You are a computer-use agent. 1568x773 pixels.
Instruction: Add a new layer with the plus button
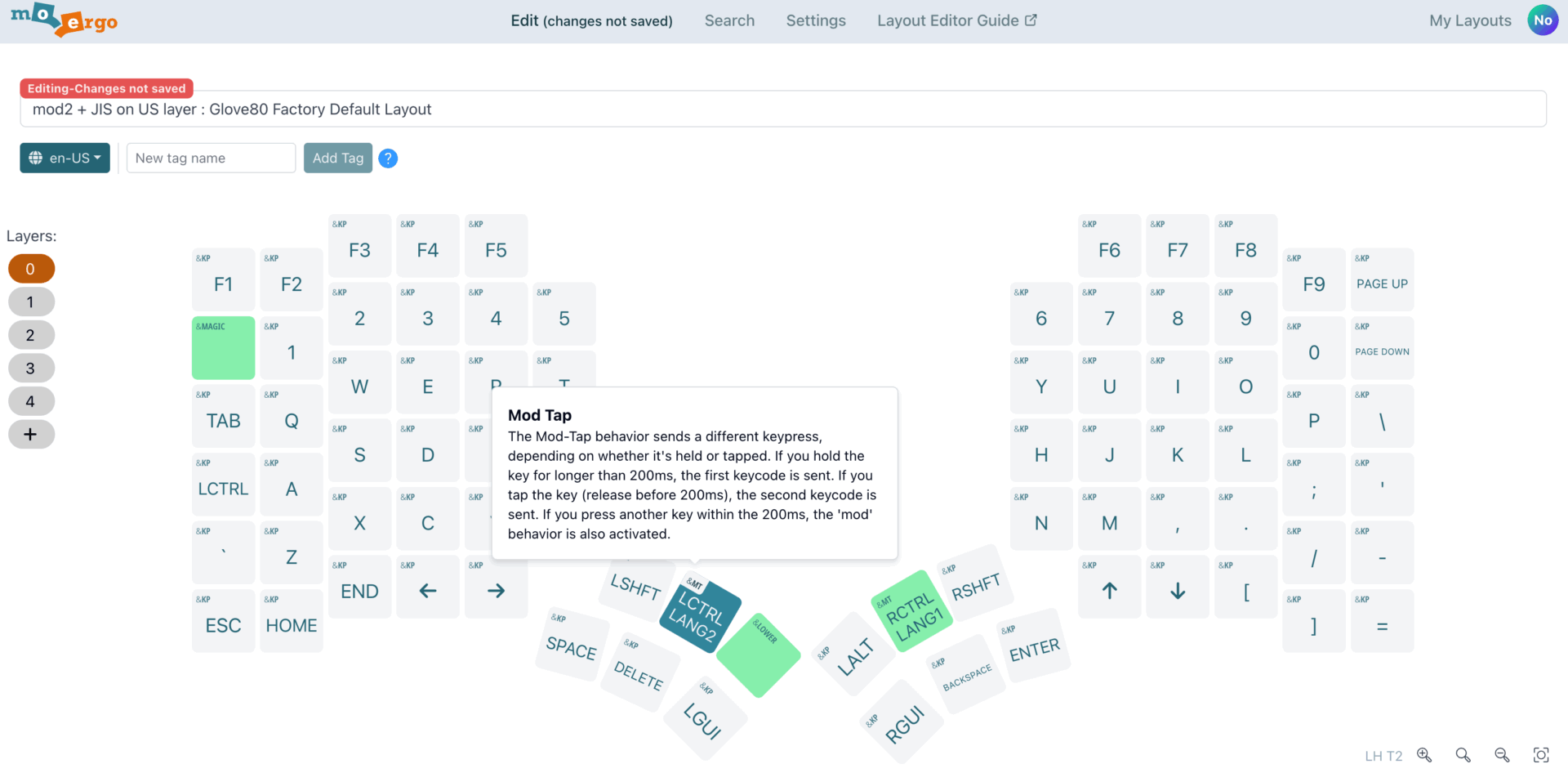[31, 435]
